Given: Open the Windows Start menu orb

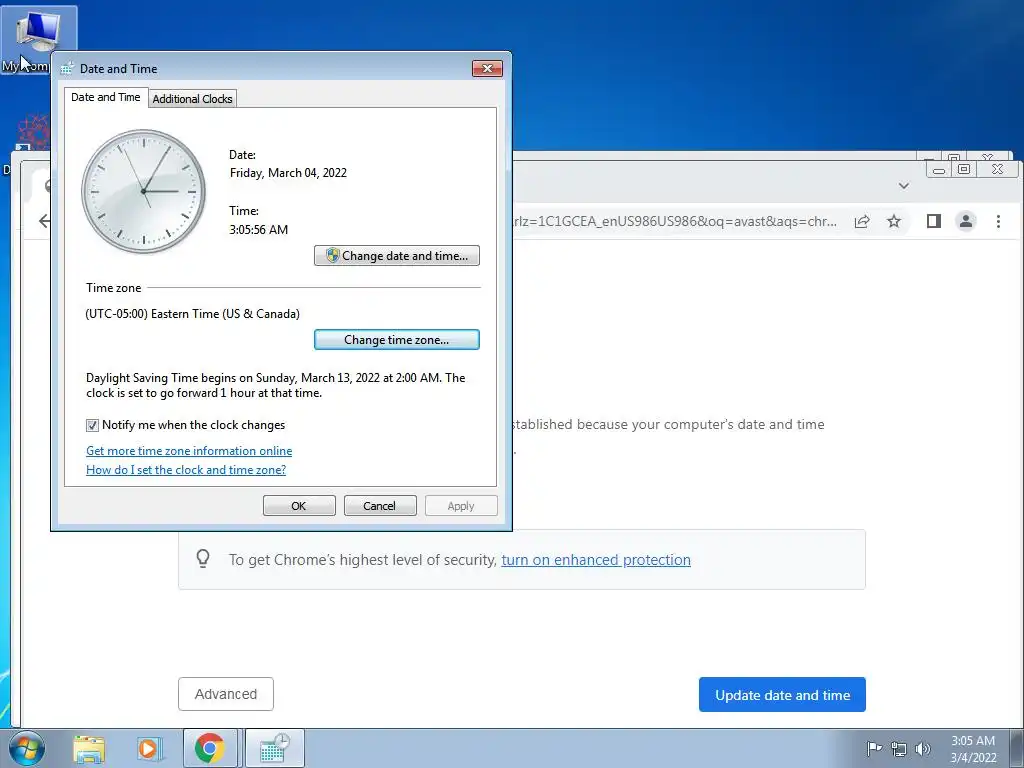Looking at the screenshot, I should point(26,748).
